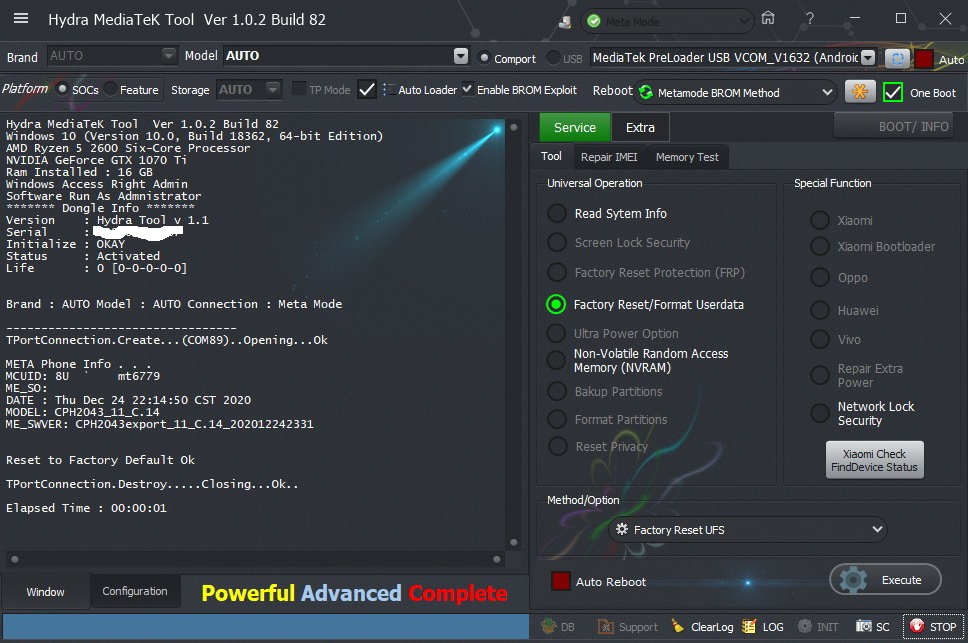Click the STOP button
Viewport: 968px width, 643px height.
[933, 627]
